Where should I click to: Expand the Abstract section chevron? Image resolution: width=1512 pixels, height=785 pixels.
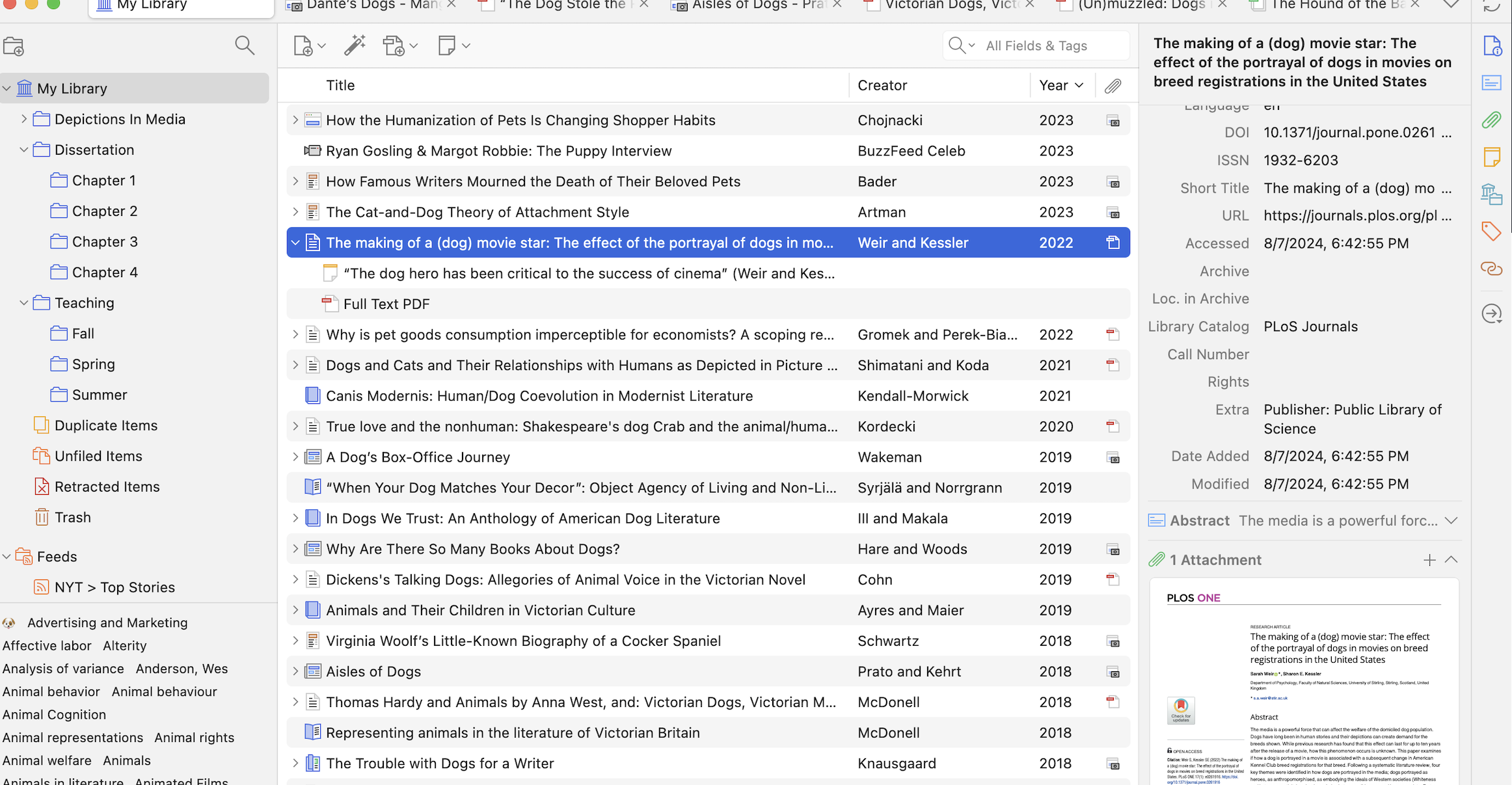tap(1451, 521)
